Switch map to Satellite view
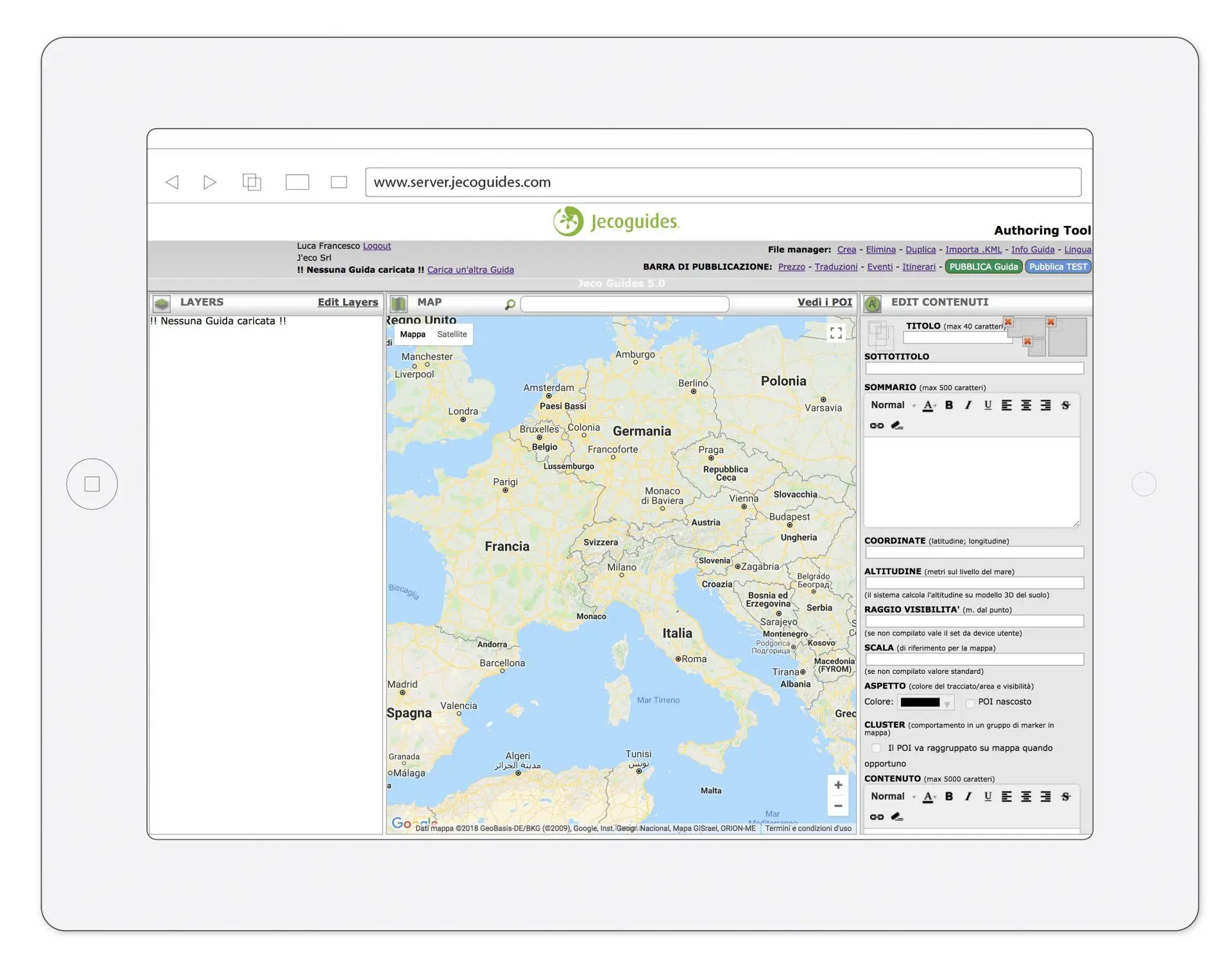The image size is (1232, 969). [452, 334]
